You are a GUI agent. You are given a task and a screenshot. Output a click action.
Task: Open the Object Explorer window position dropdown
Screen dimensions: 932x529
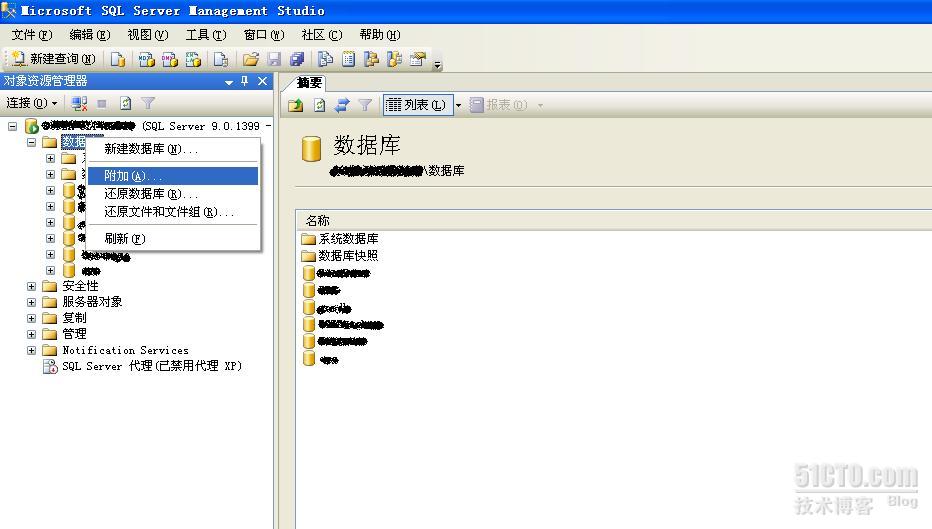(229, 82)
